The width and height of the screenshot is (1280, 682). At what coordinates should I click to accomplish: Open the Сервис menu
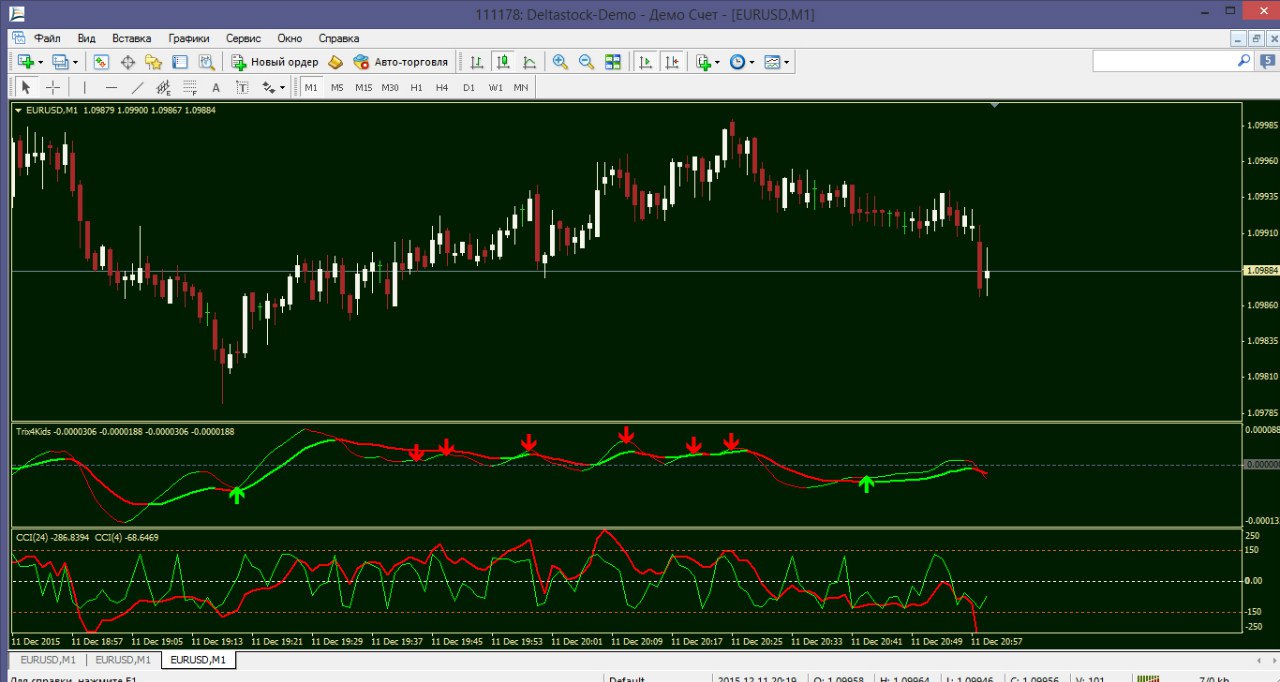click(243, 38)
